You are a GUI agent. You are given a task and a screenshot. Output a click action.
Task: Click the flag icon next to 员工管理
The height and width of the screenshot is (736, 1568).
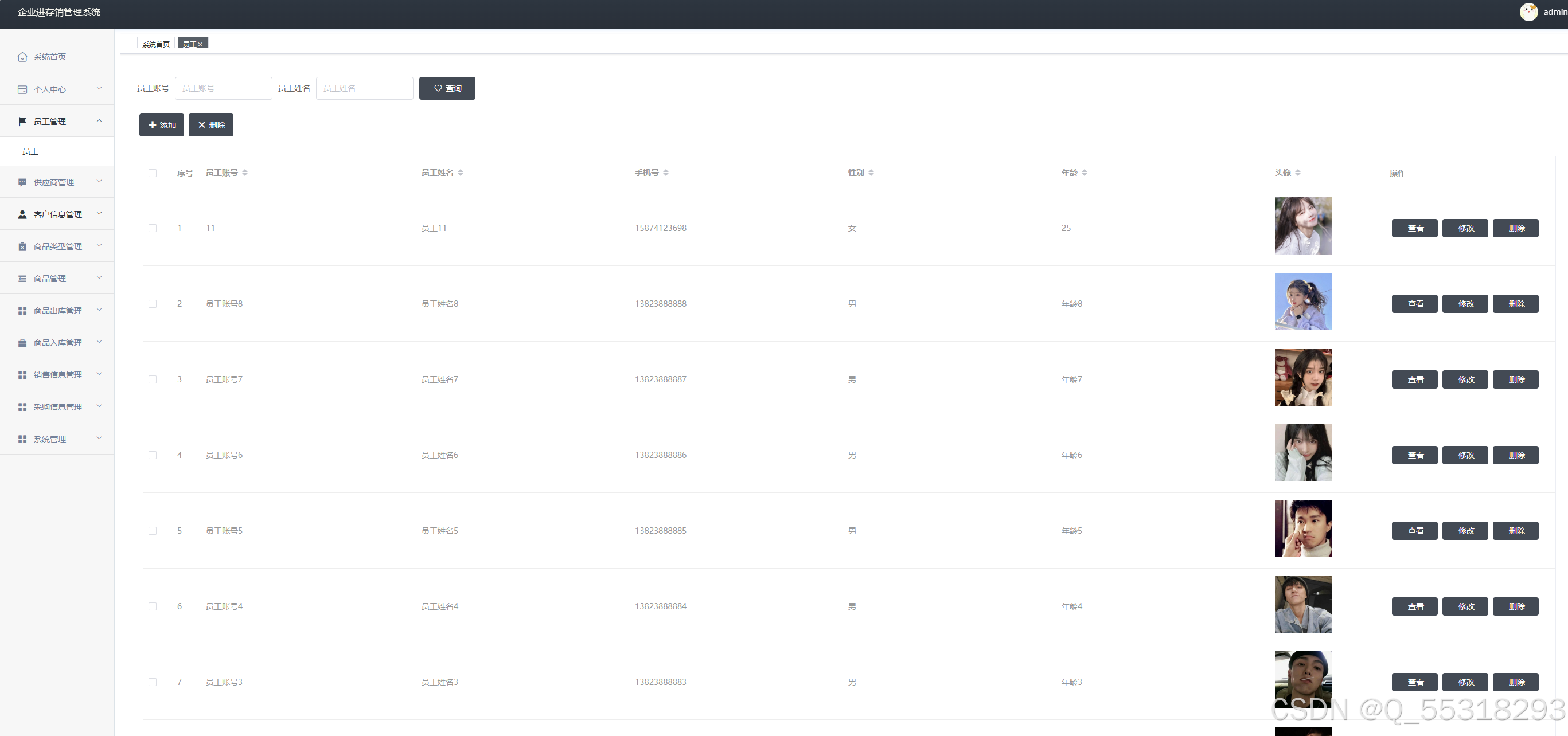pos(22,122)
